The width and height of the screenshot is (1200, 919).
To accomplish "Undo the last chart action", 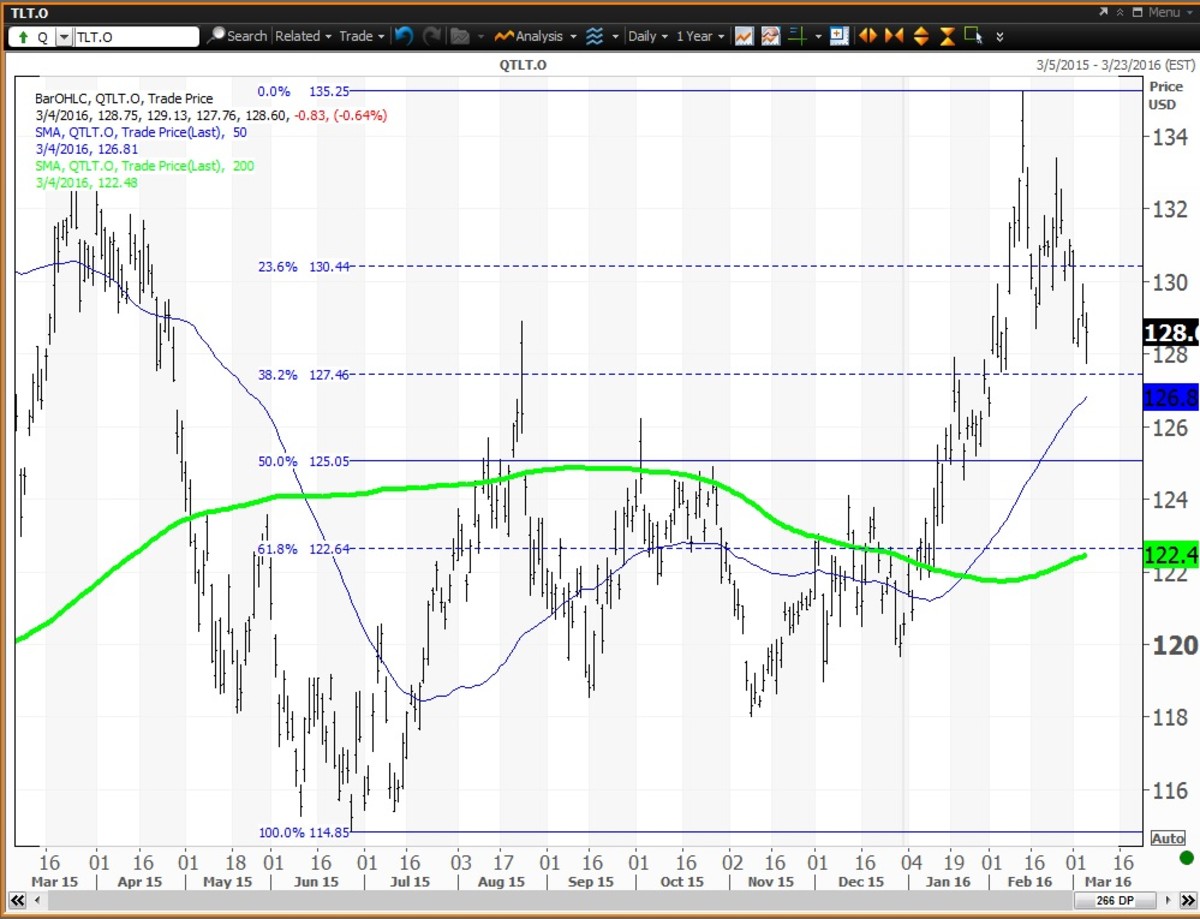I will coord(403,36).
